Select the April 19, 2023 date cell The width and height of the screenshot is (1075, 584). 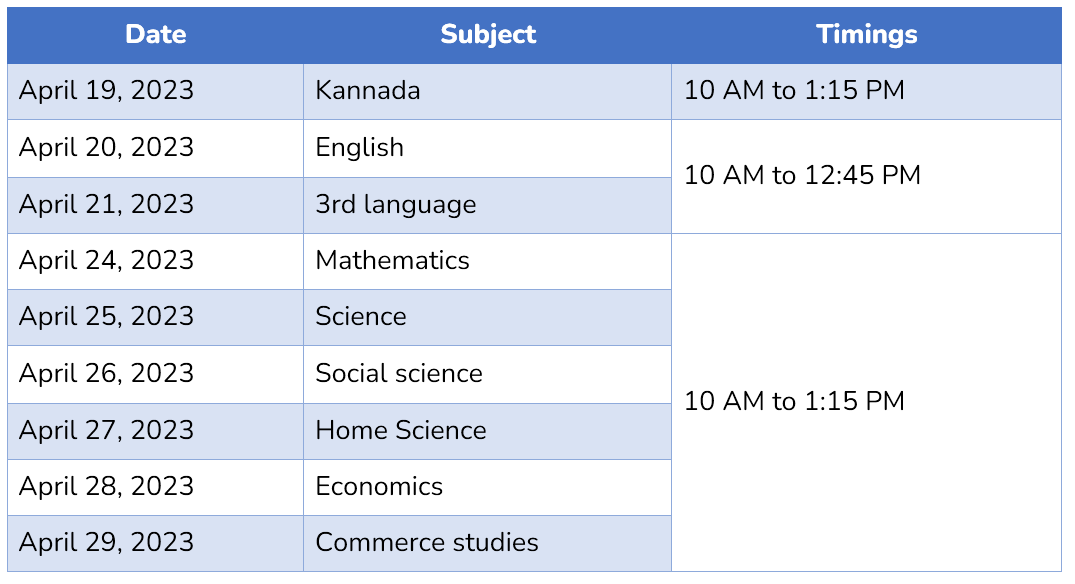(x=156, y=91)
